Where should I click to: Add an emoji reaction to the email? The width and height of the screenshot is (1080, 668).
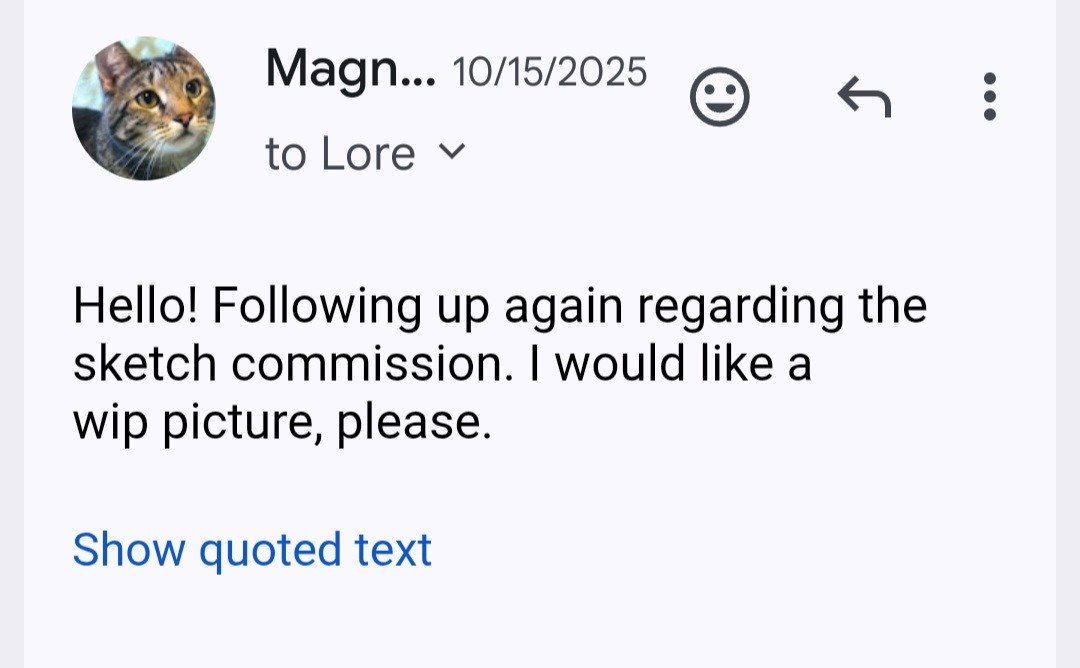click(x=720, y=97)
